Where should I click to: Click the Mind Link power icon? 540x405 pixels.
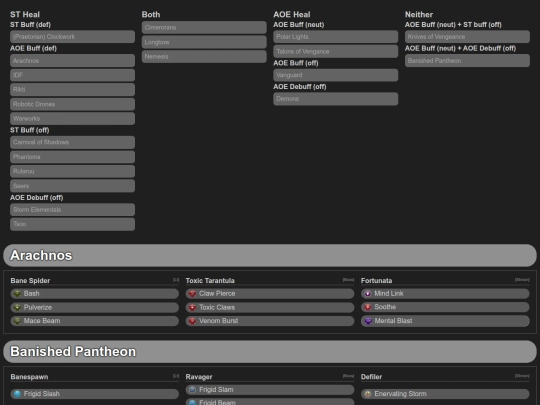click(x=368, y=294)
